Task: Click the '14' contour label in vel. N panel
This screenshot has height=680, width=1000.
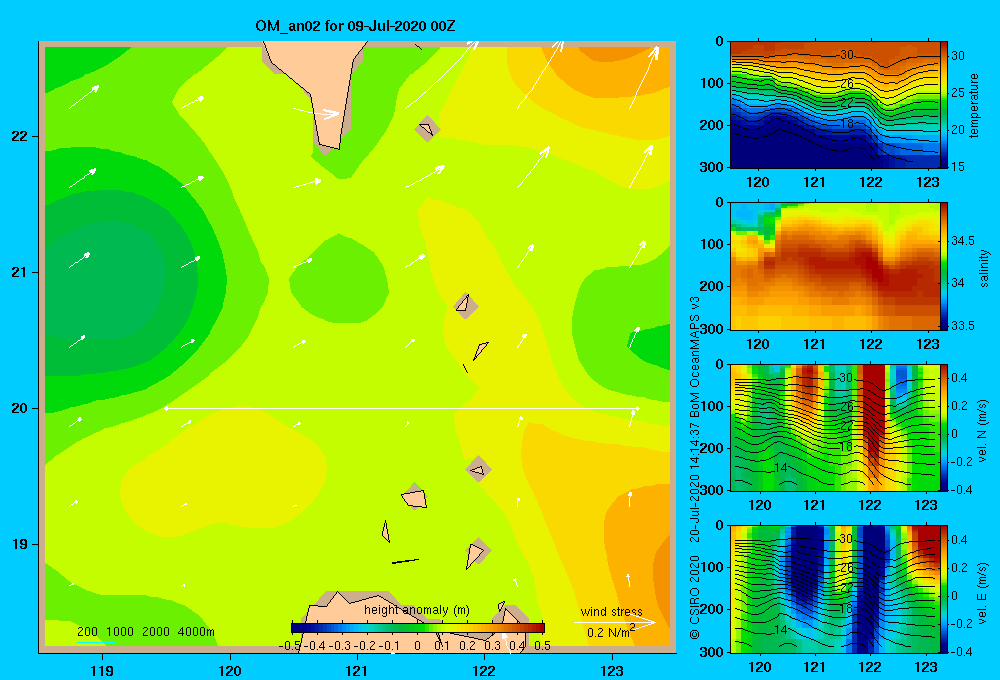Action: pyautogui.click(x=779, y=468)
